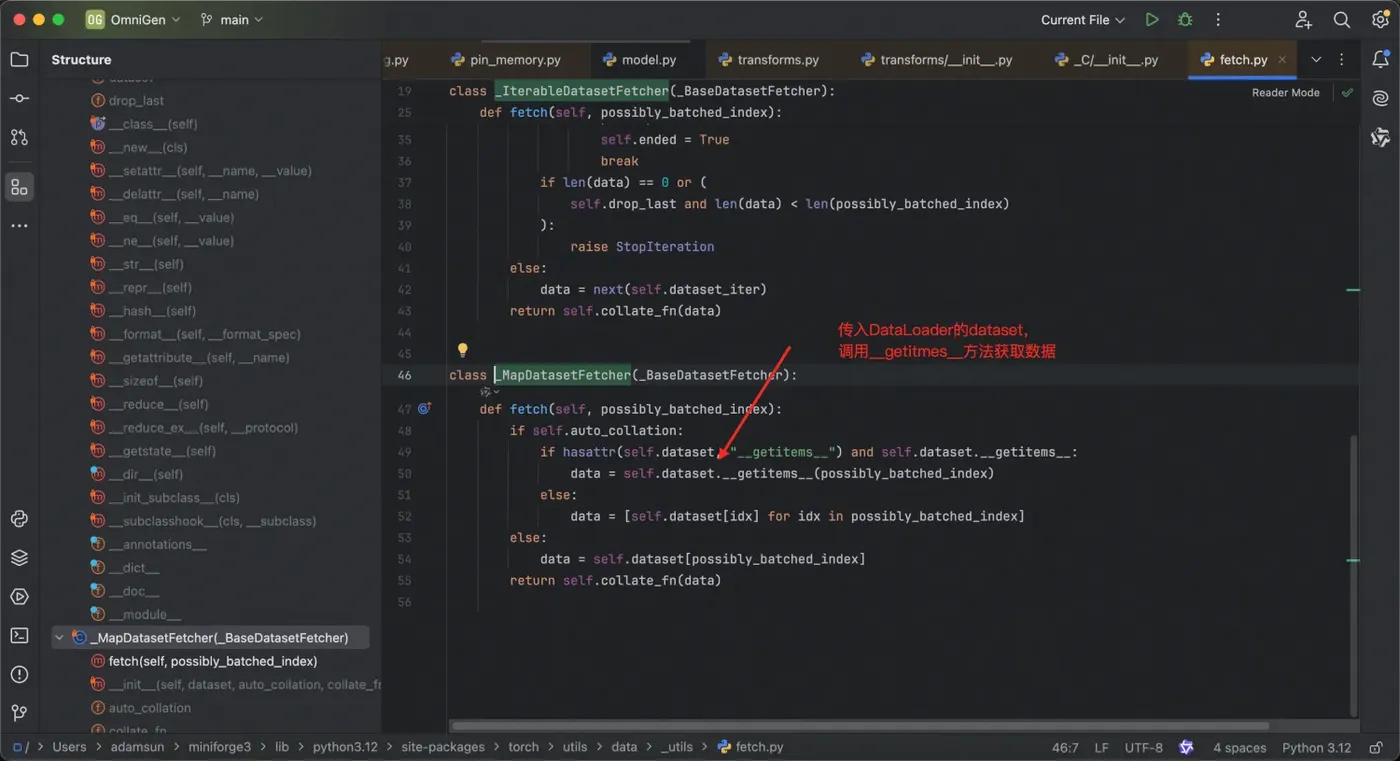Select __setattr__(self, __name, __value) in Structure
1400x761 pixels.
point(210,171)
